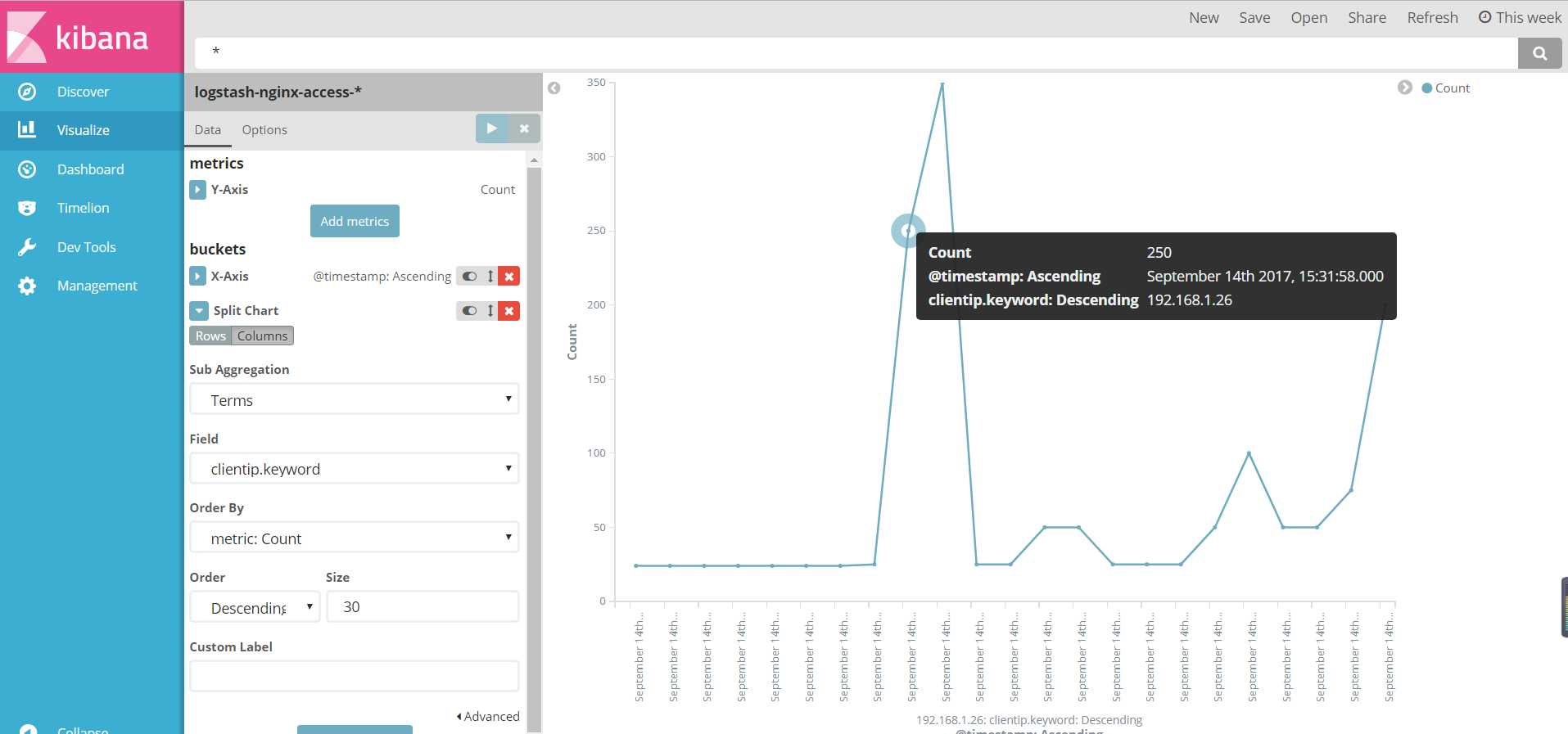Discard changes with the X button

tap(524, 128)
